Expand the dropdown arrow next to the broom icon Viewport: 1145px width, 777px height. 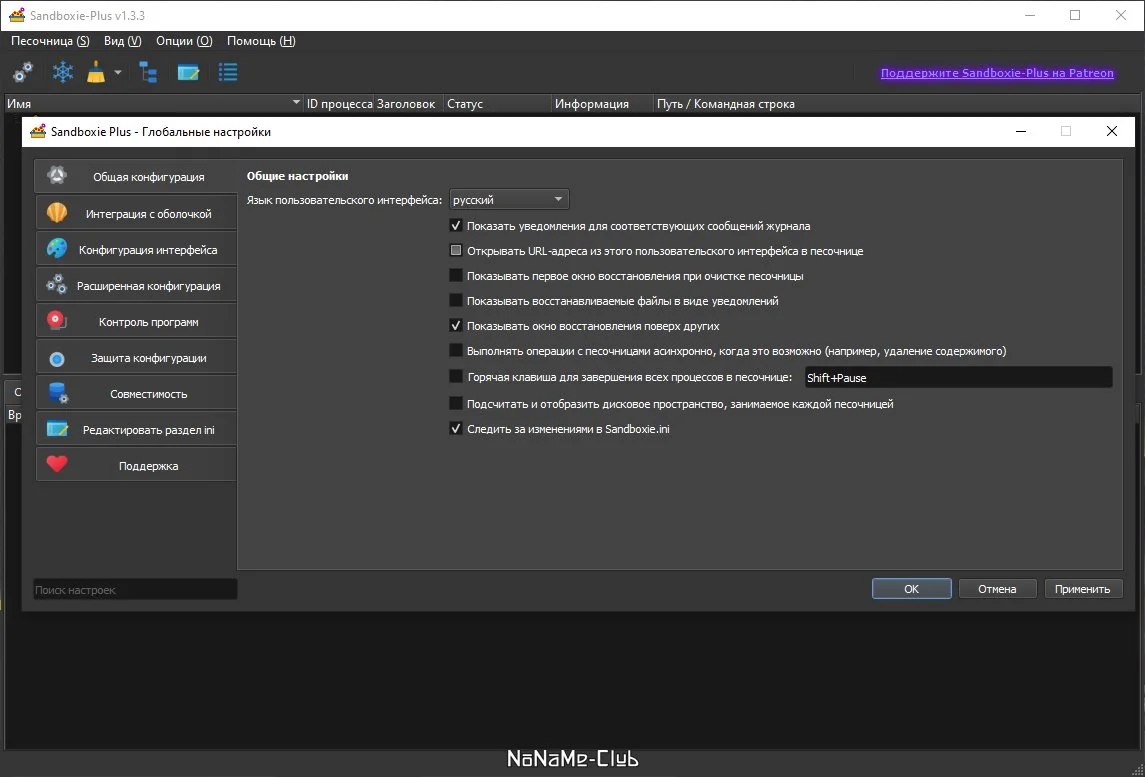click(117, 72)
